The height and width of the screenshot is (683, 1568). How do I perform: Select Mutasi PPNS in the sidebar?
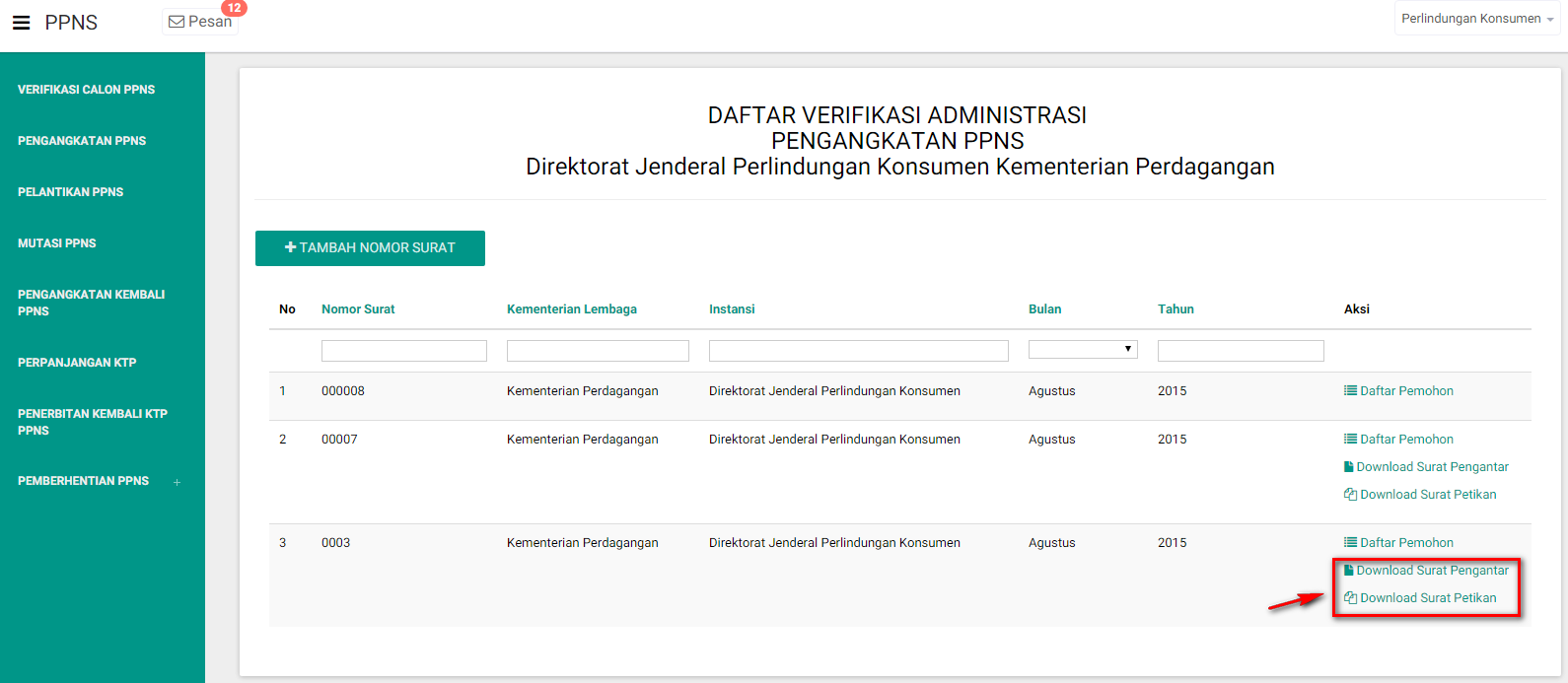(x=56, y=243)
